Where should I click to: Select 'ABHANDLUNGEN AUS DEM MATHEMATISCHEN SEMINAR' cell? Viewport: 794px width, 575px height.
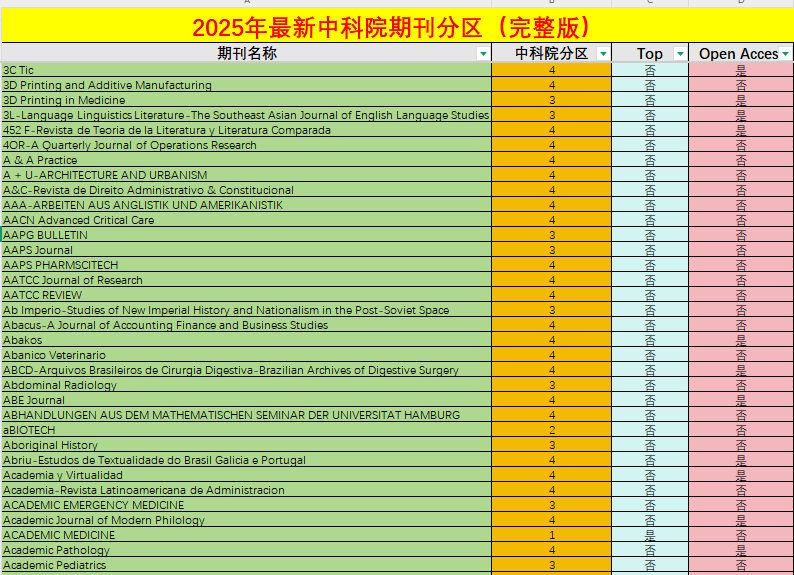click(x=247, y=415)
